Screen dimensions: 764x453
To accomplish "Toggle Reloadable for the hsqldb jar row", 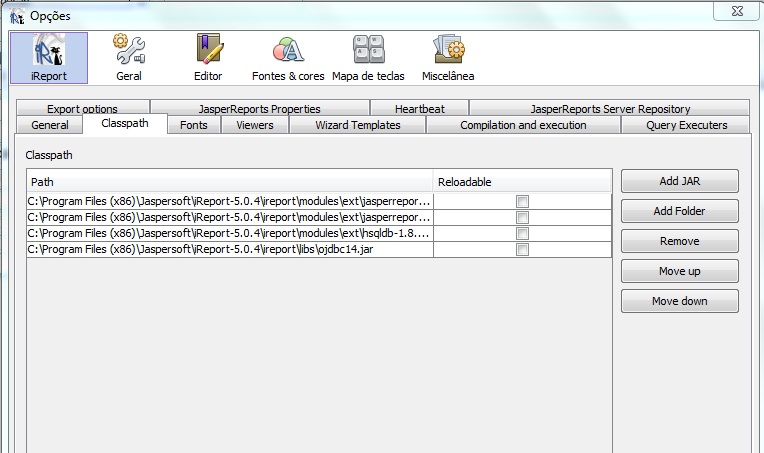I will click(522, 233).
